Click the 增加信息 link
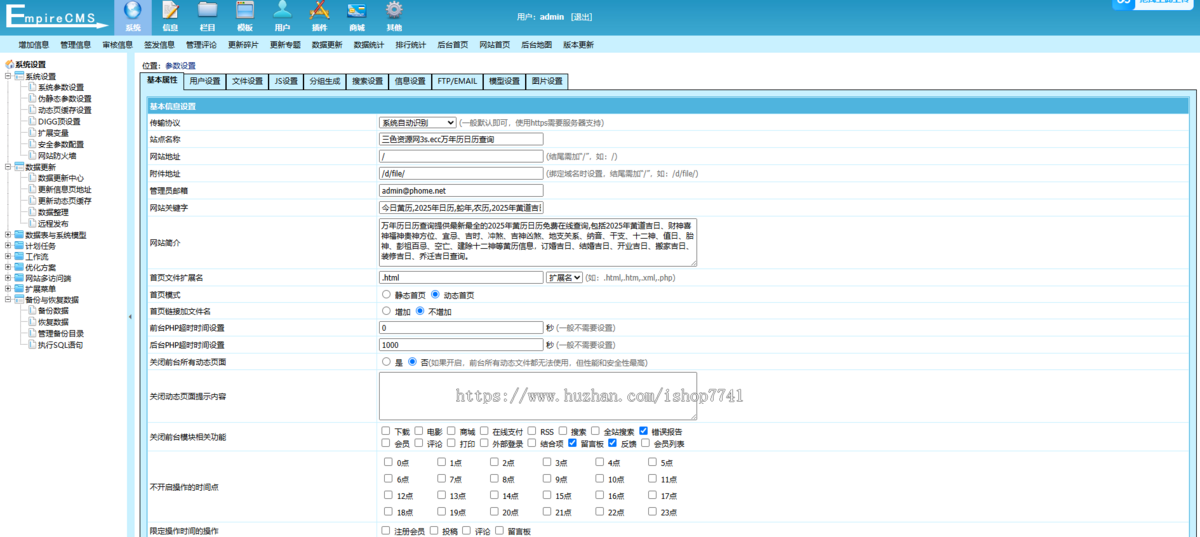The image size is (1200, 537). tap(33, 45)
